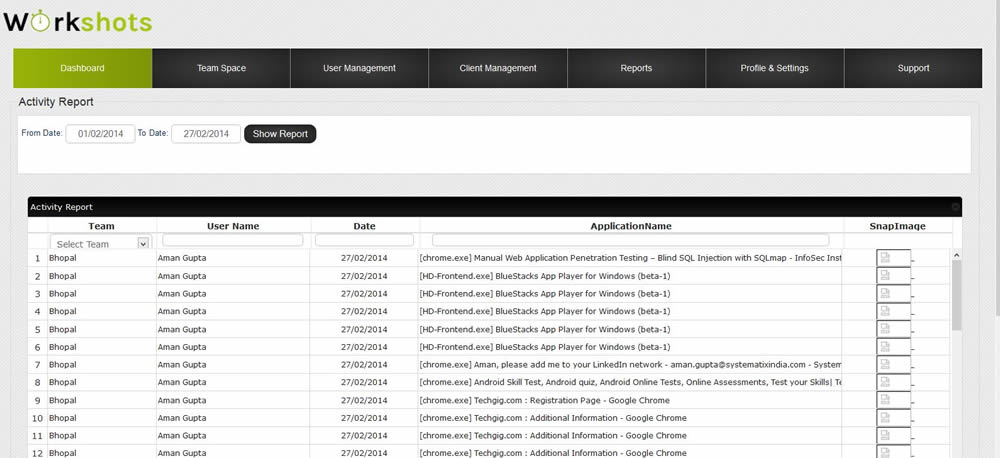The width and height of the screenshot is (1000, 458).
Task: Click the Workshots logo
Action: [x=78, y=21]
